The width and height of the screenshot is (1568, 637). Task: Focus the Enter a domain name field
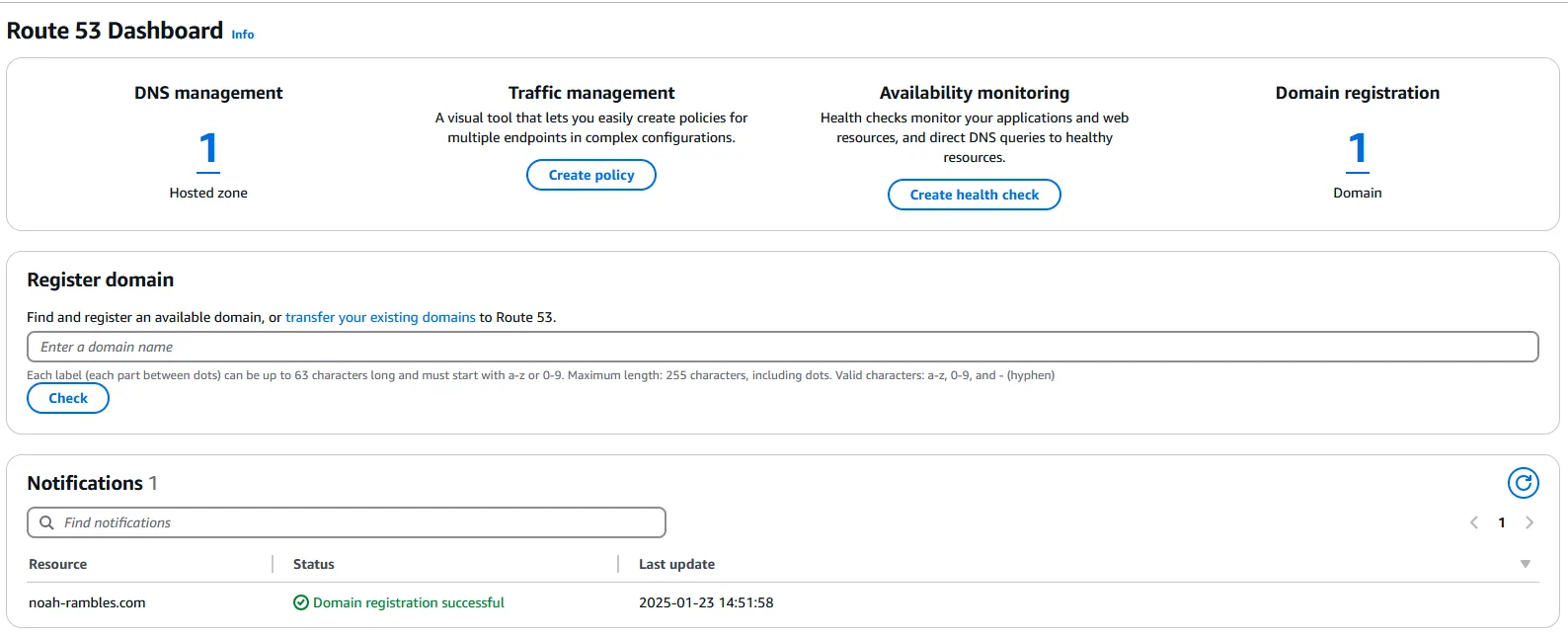click(x=782, y=347)
